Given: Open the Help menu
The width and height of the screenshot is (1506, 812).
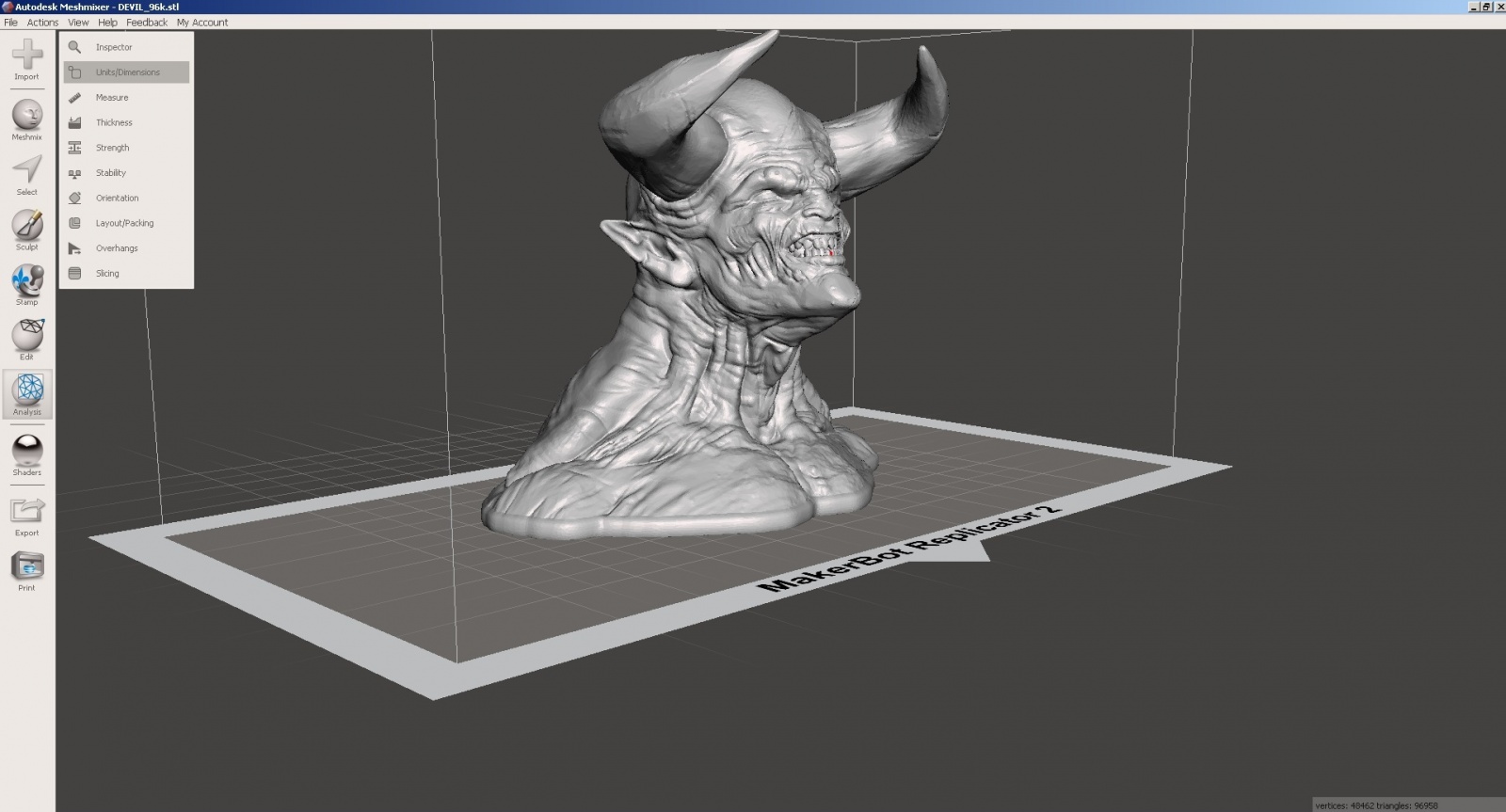Looking at the screenshot, I should (108, 23).
